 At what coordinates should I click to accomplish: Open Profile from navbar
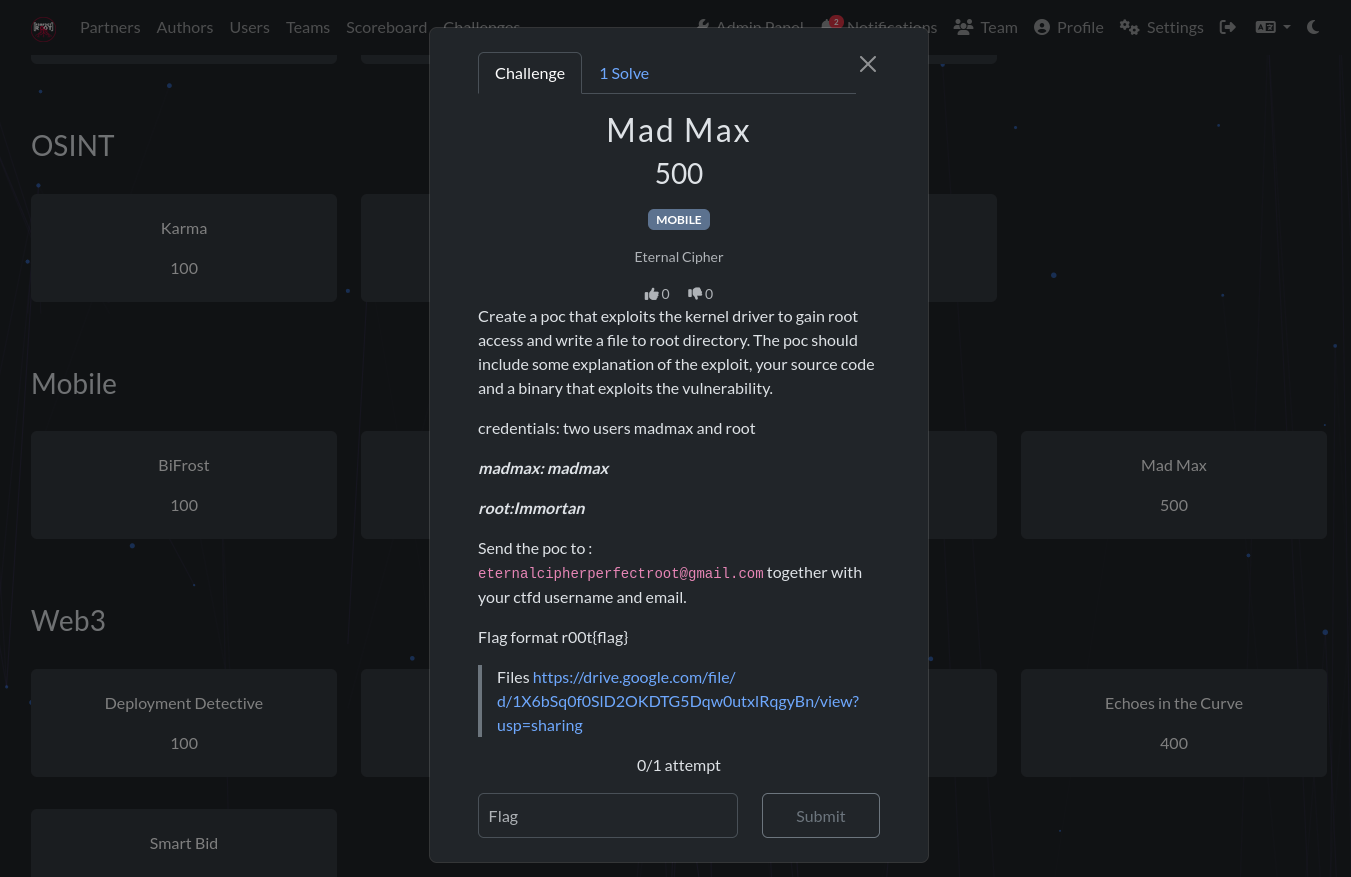click(x=1068, y=27)
